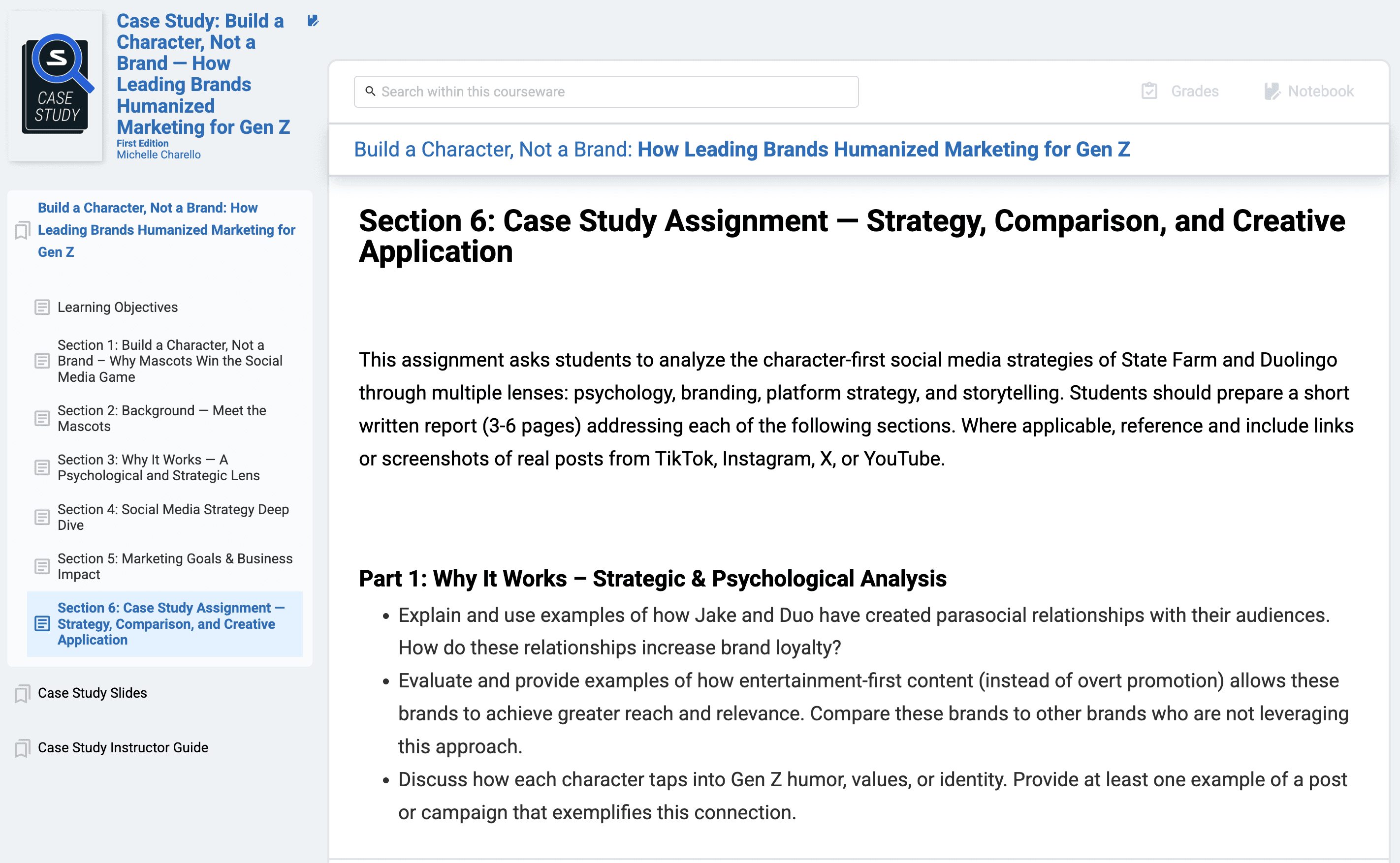
Task: Select Section 3: Why It Works
Action: (x=158, y=468)
